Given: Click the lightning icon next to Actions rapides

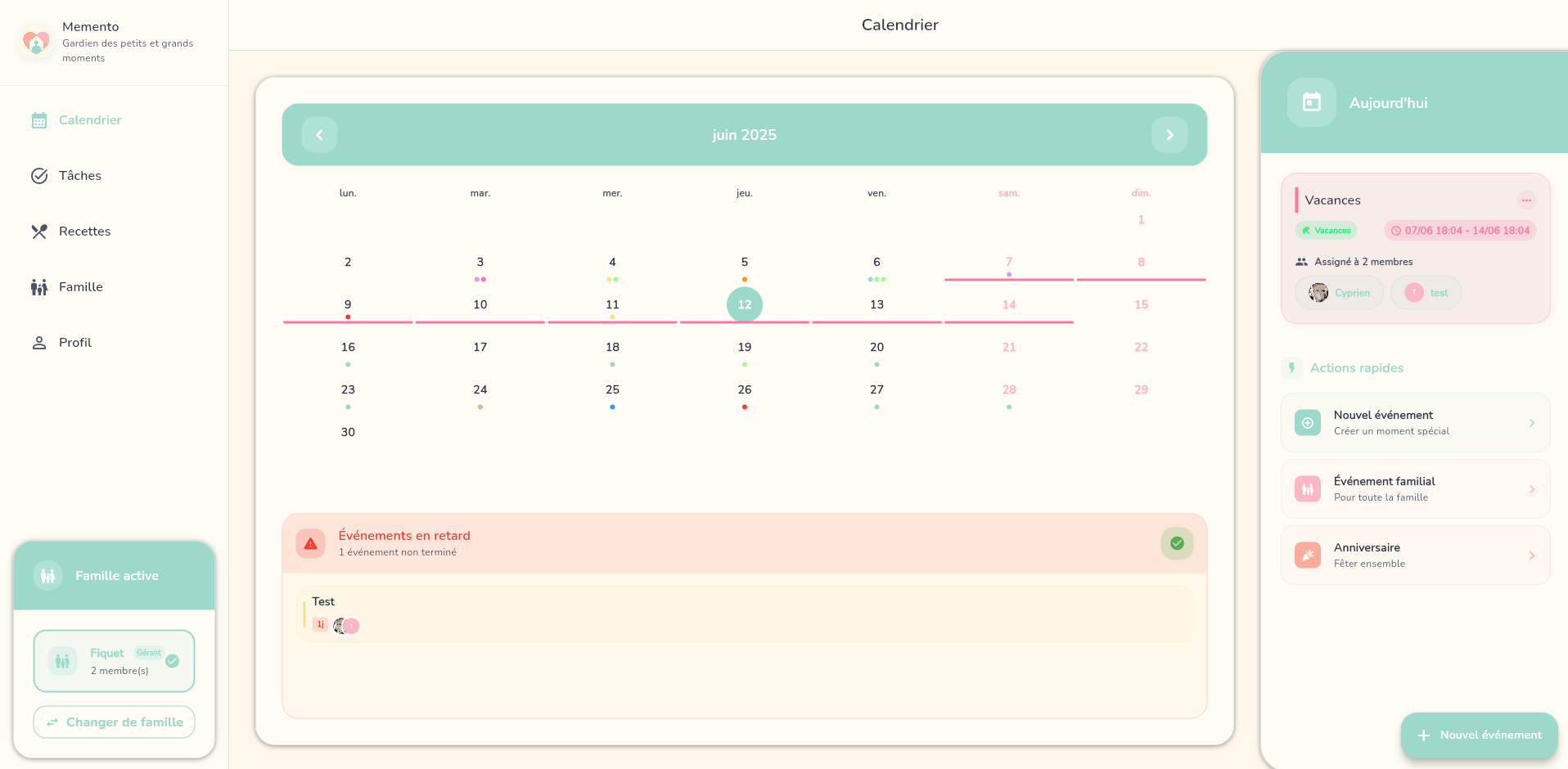Looking at the screenshot, I should [1291, 367].
